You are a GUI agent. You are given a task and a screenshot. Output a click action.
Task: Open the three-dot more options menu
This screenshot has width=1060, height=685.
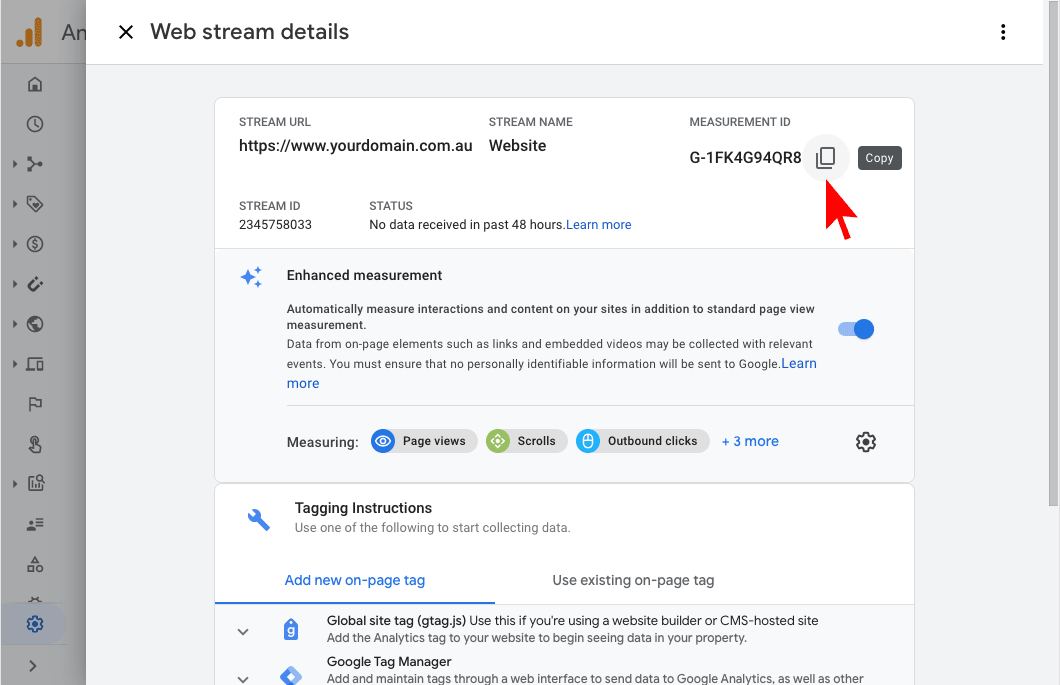point(1003,32)
